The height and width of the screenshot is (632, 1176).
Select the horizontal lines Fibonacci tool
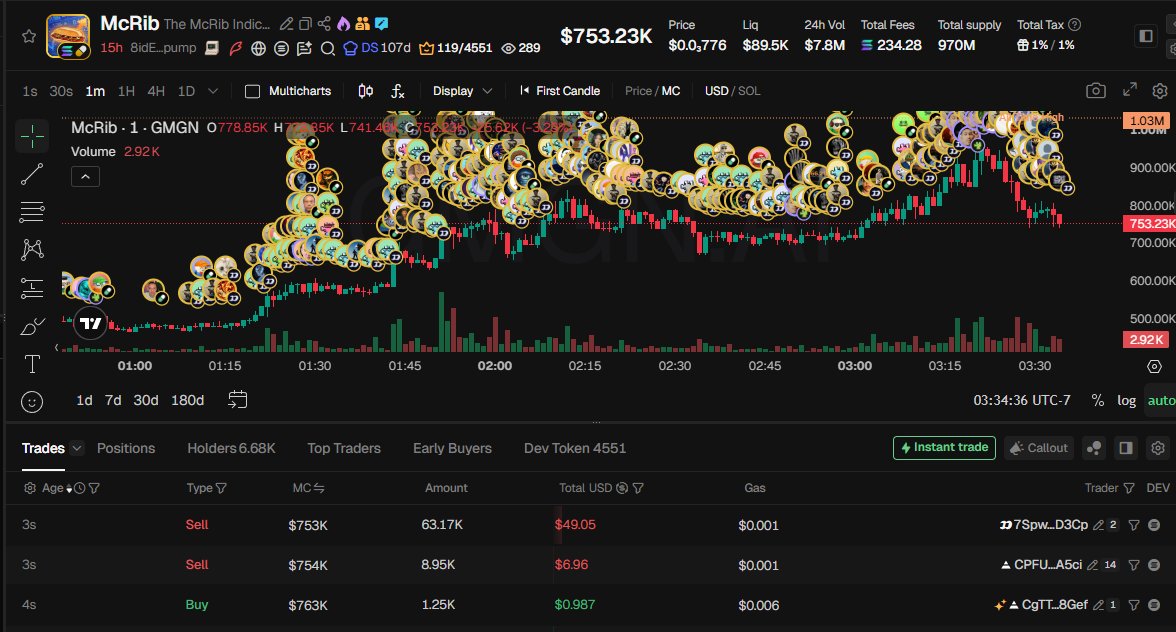[32, 212]
